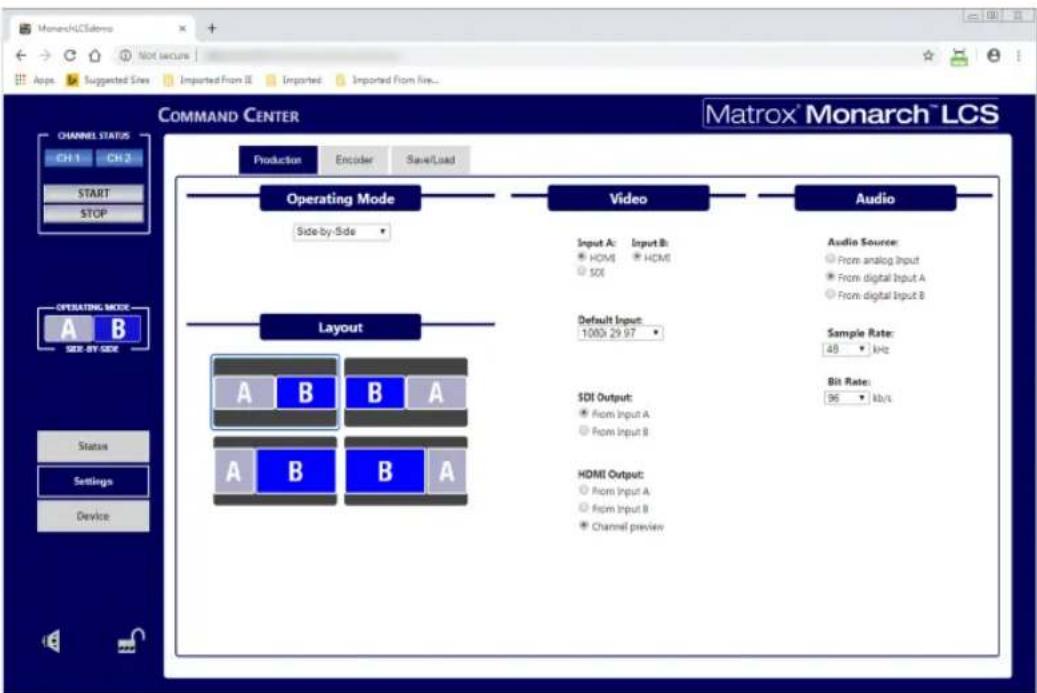This screenshot has height=693, width=1037.
Task: Open the browser profile account icon
Action: click(x=993, y=56)
